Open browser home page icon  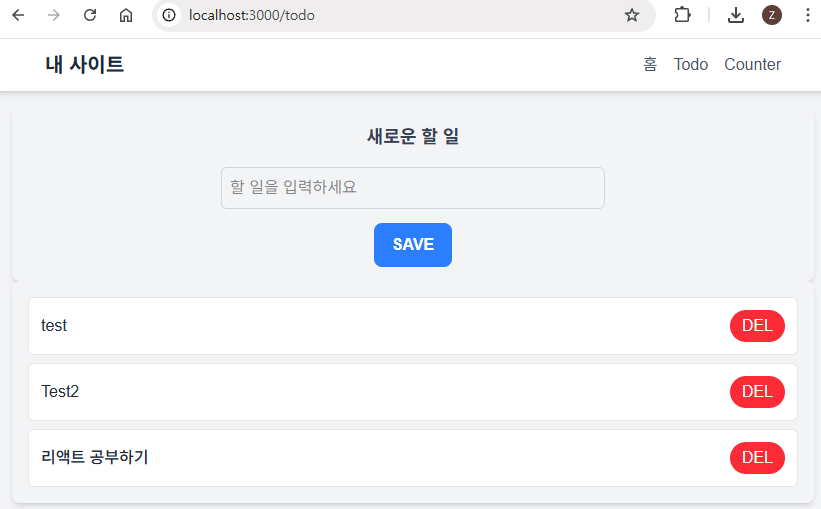[126, 15]
